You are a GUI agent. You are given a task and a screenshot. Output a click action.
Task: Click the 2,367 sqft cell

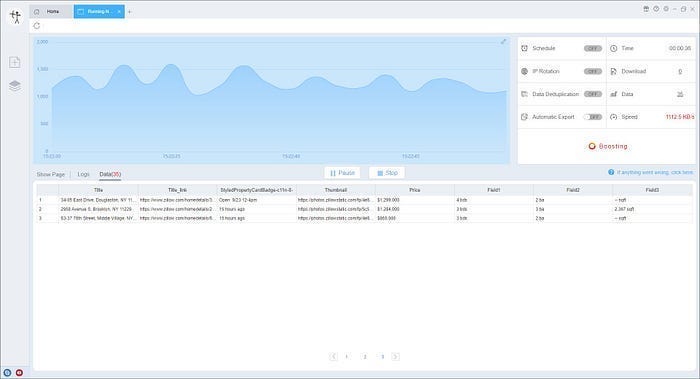[x=652, y=209]
